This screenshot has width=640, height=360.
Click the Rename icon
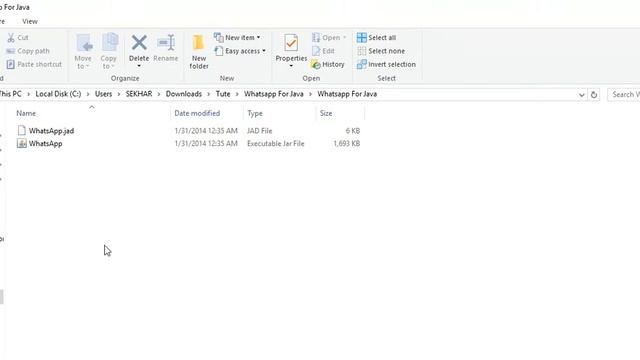166,42
